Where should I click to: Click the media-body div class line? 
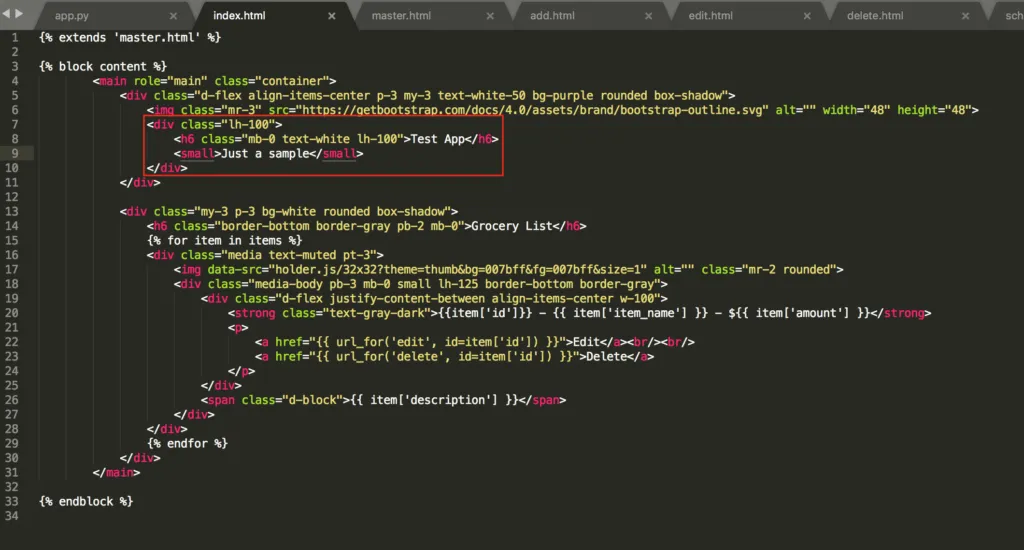tap(421, 284)
